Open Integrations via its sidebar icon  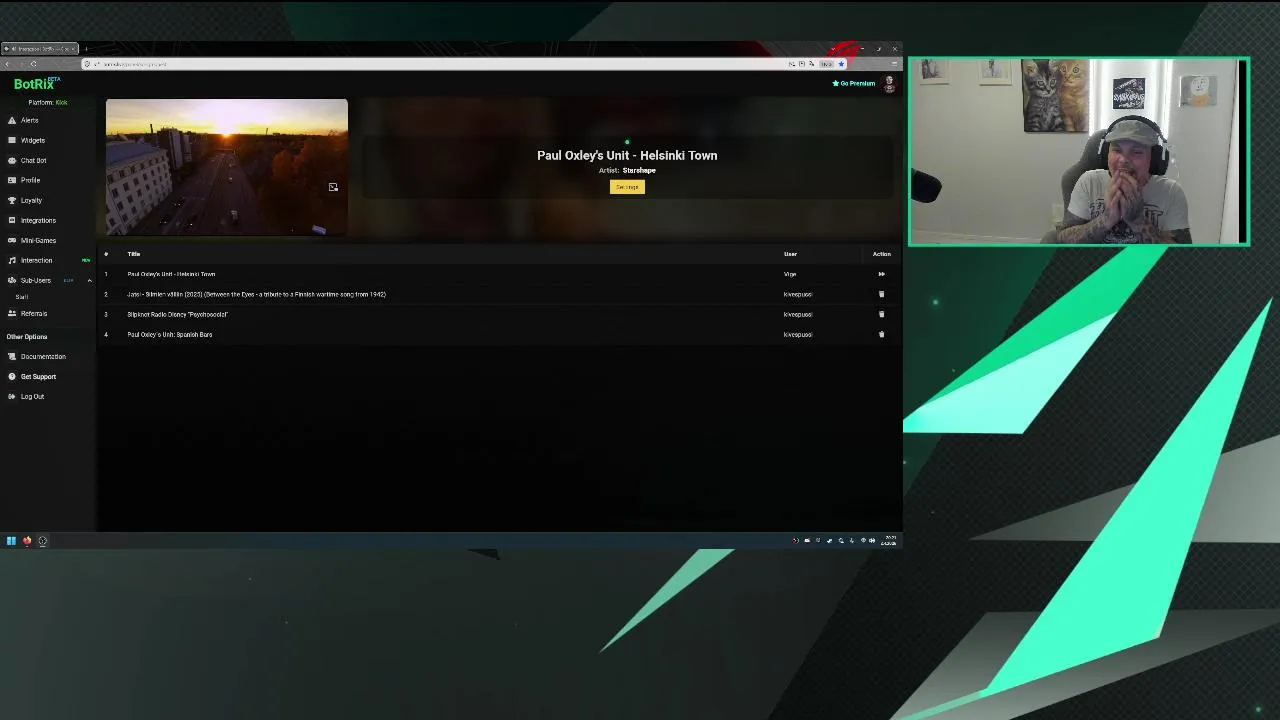click(x=12, y=220)
